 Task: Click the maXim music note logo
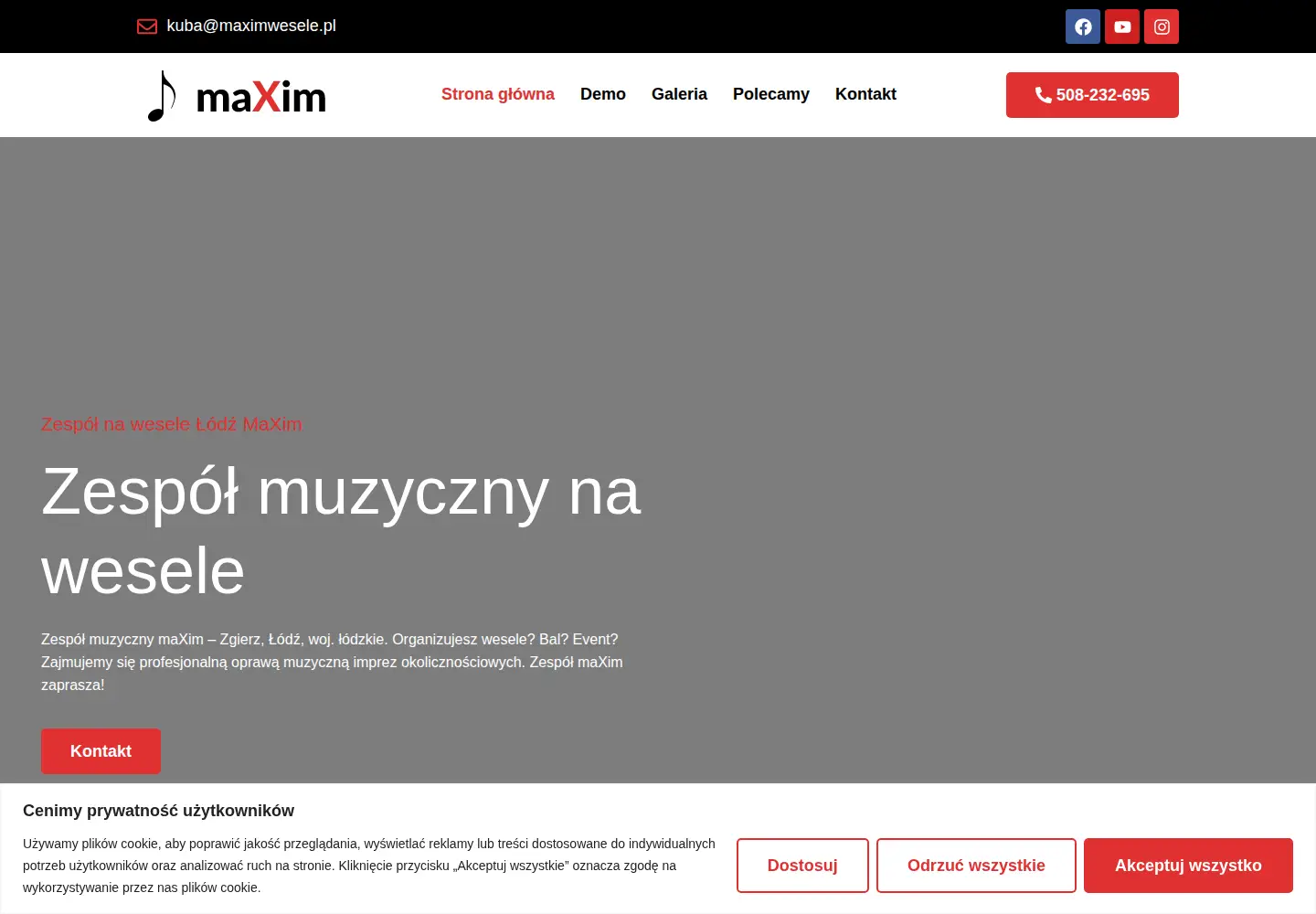coord(237,96)
